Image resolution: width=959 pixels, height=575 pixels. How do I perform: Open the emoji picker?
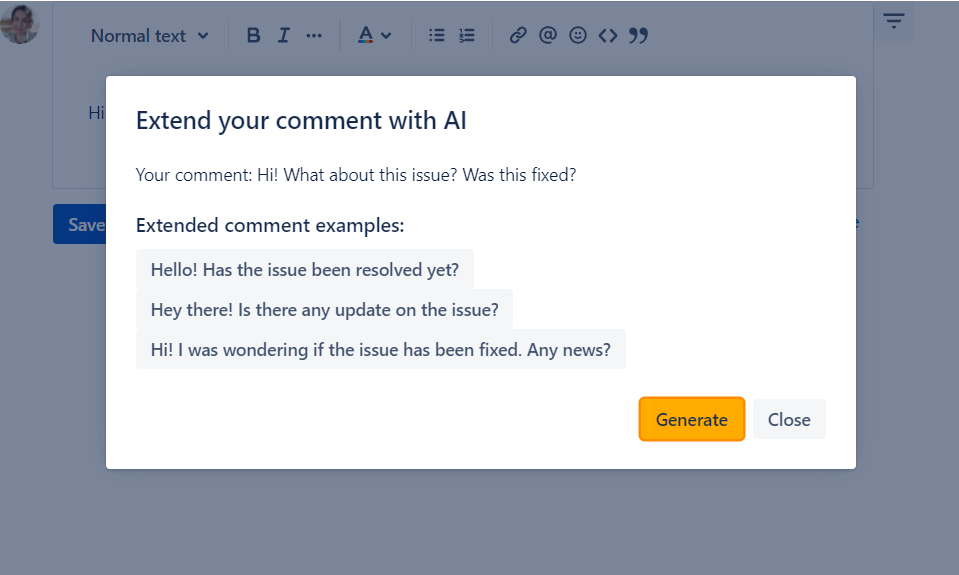click(577, 35)
